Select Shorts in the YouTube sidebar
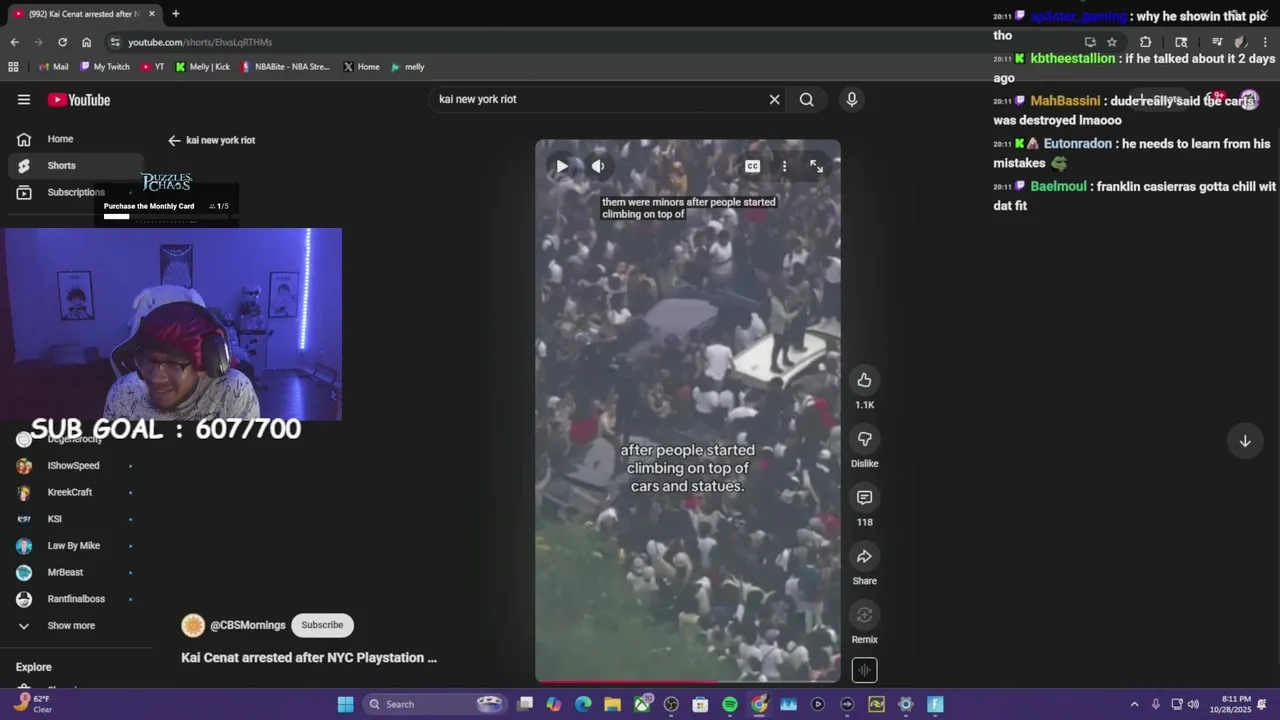Viewport: 1280px width, 720px height. click(x=75, y=166)
